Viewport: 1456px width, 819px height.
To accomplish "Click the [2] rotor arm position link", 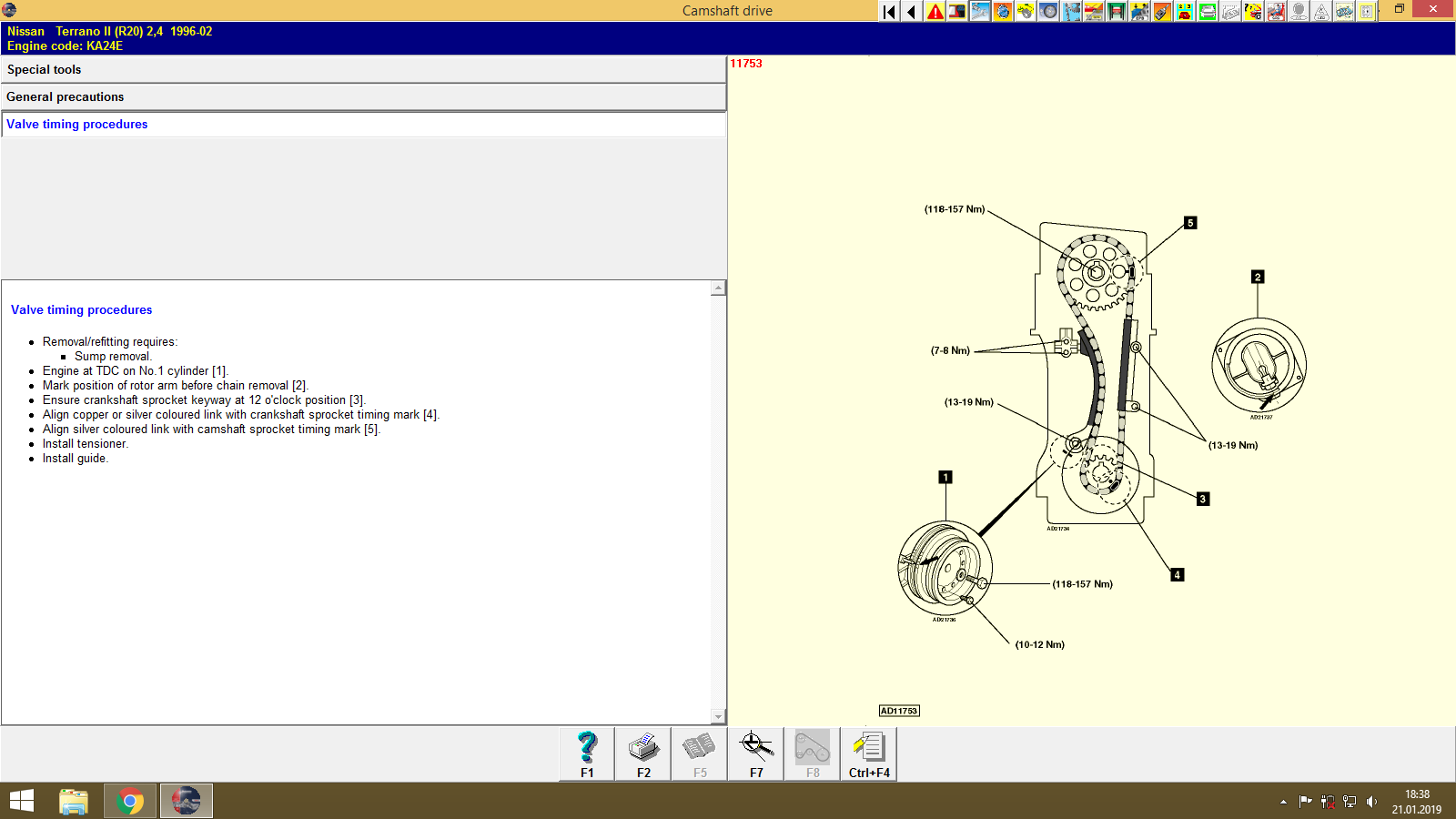I will click(298, 385).
